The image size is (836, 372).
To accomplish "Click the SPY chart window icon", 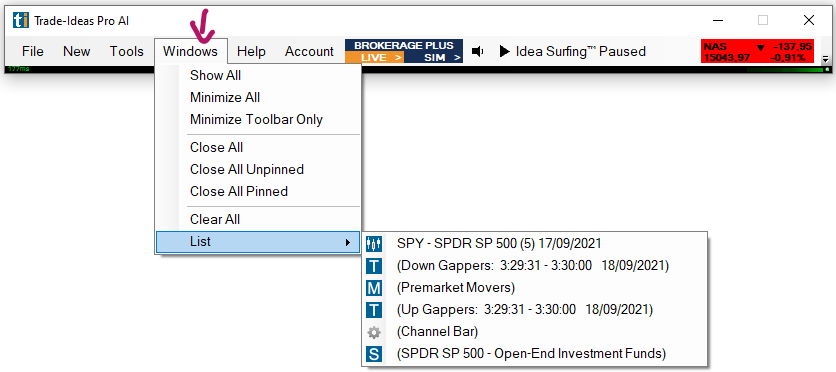I will [374, 244].
